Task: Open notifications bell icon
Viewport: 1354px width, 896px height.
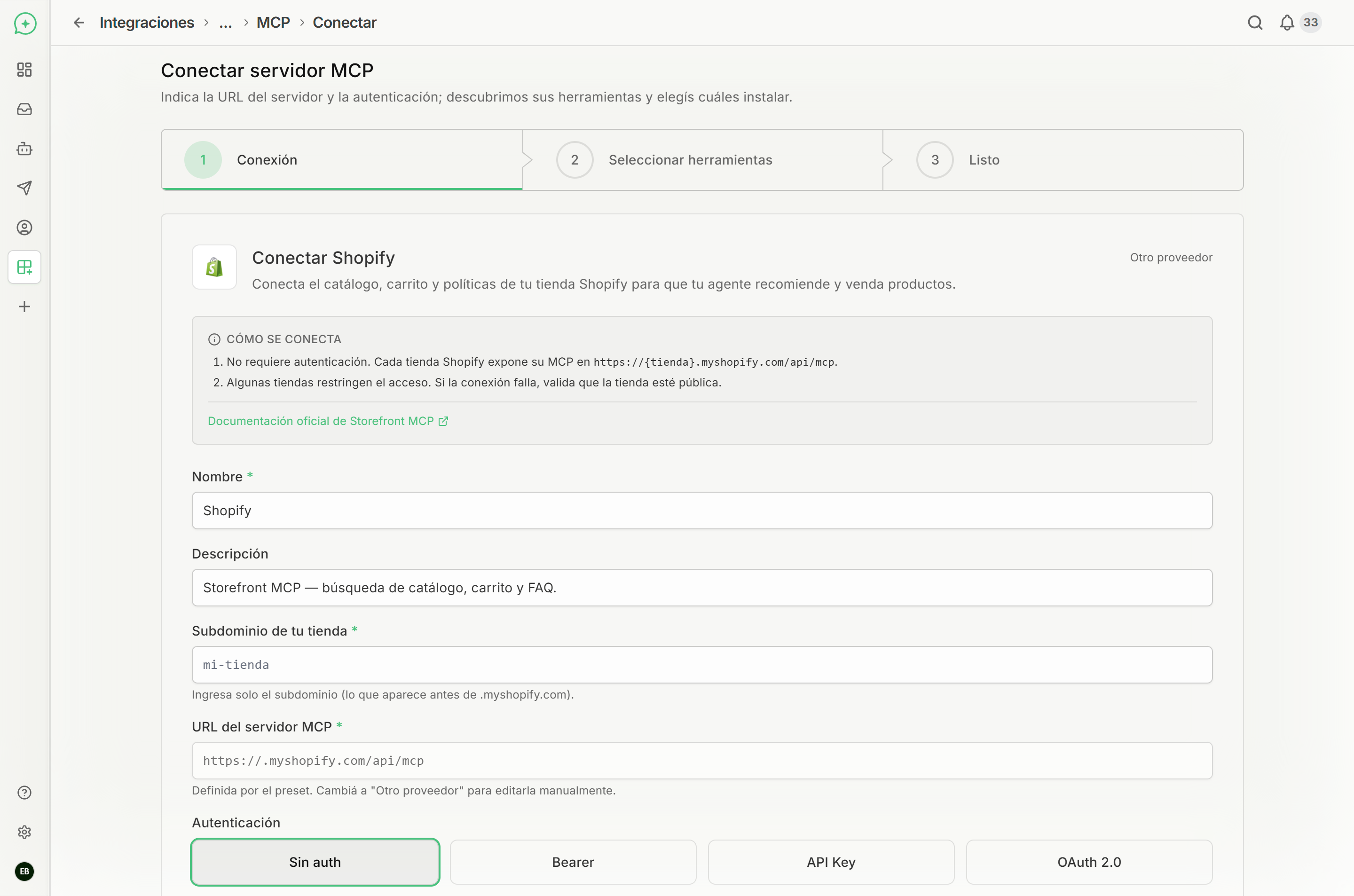Action: 1287,22
